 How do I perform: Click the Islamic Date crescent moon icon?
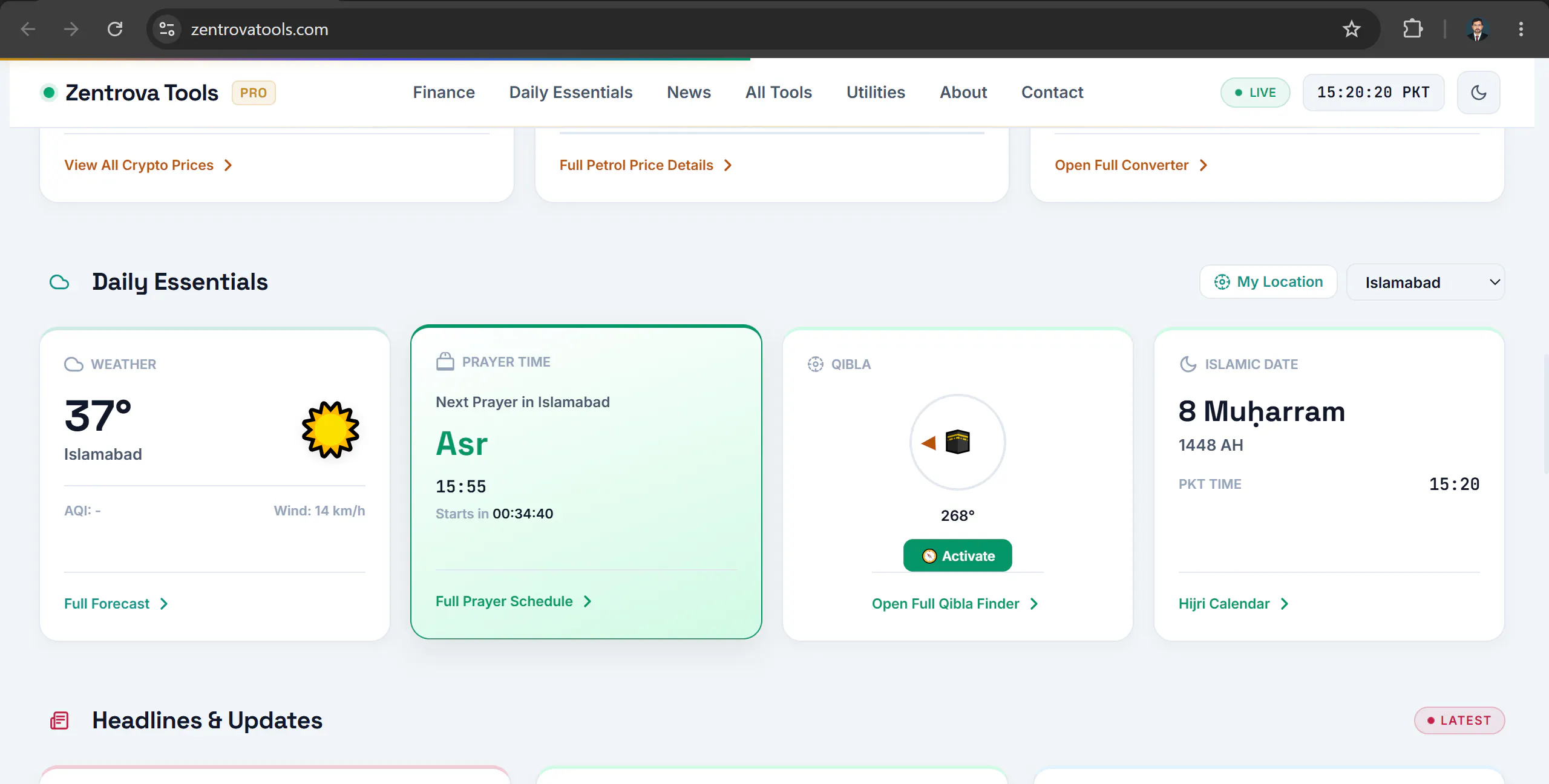[1188, 364]
